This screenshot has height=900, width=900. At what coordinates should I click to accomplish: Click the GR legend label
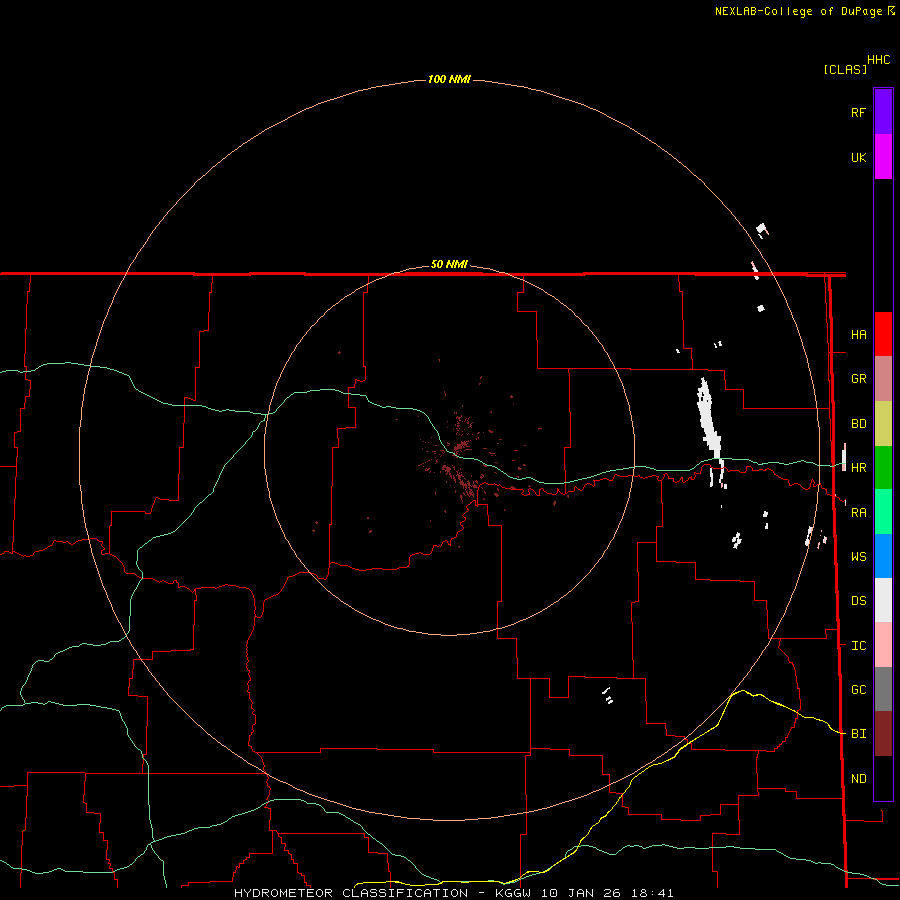pos(858,379)
